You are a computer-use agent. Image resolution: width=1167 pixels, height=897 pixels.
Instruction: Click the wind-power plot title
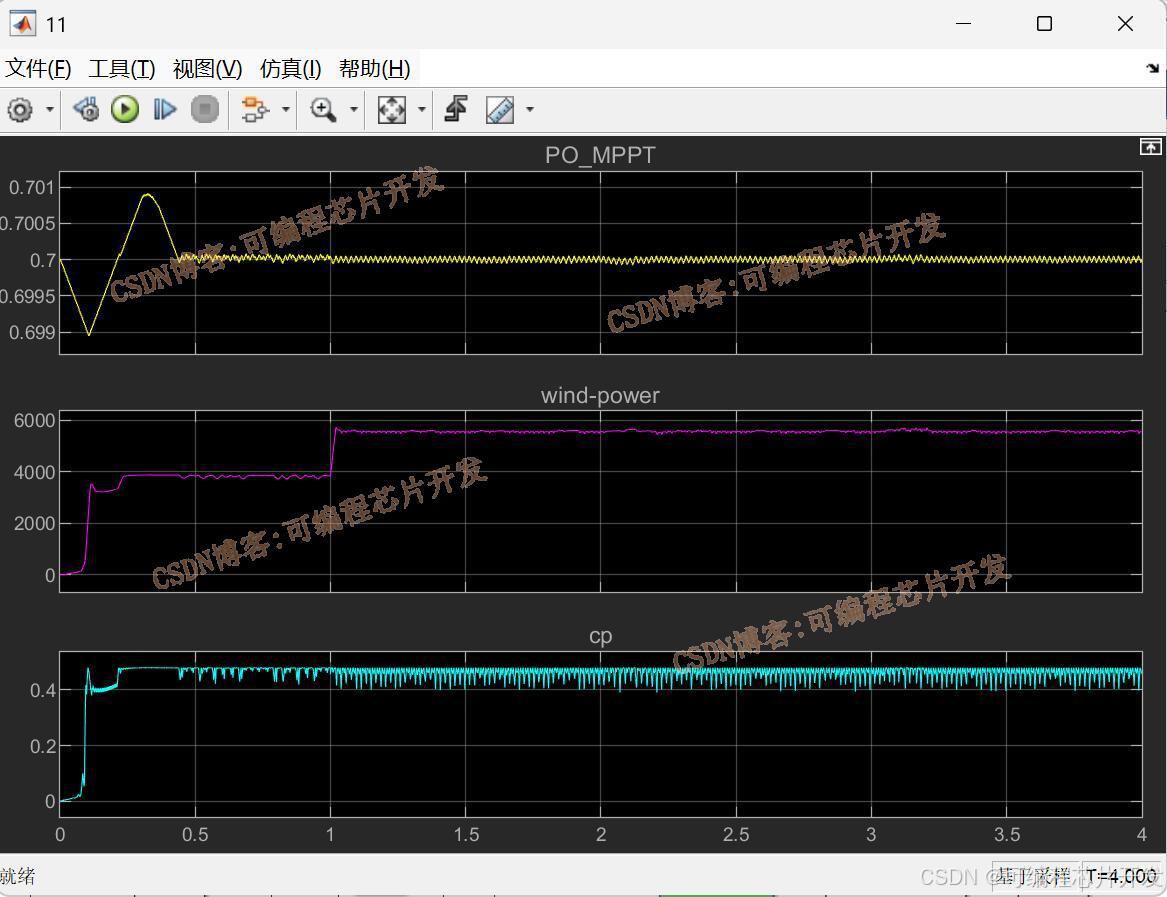tap(600, 395)
